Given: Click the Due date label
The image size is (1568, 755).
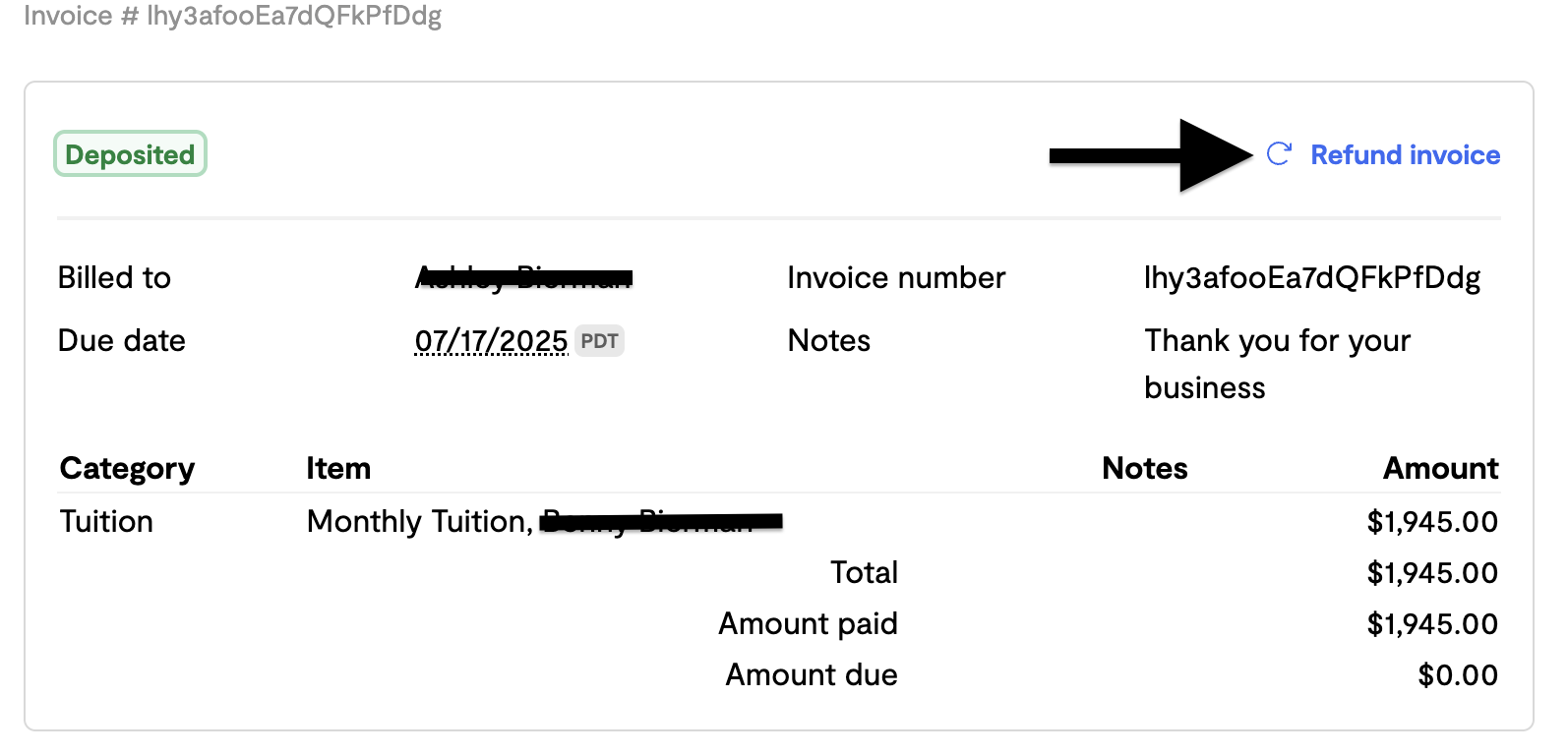Looking at the screenshot, I should tap(121, 340).
